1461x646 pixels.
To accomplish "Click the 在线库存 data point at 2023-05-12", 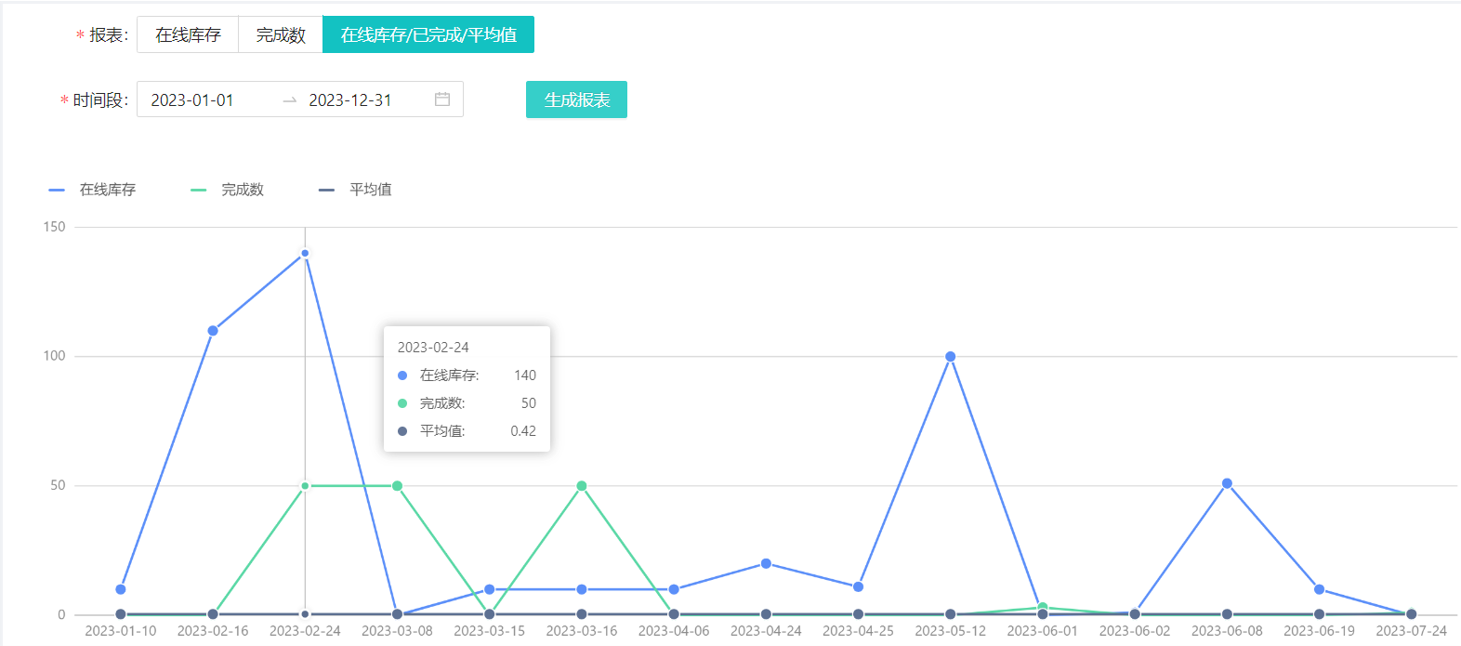I will pos(950,357).
